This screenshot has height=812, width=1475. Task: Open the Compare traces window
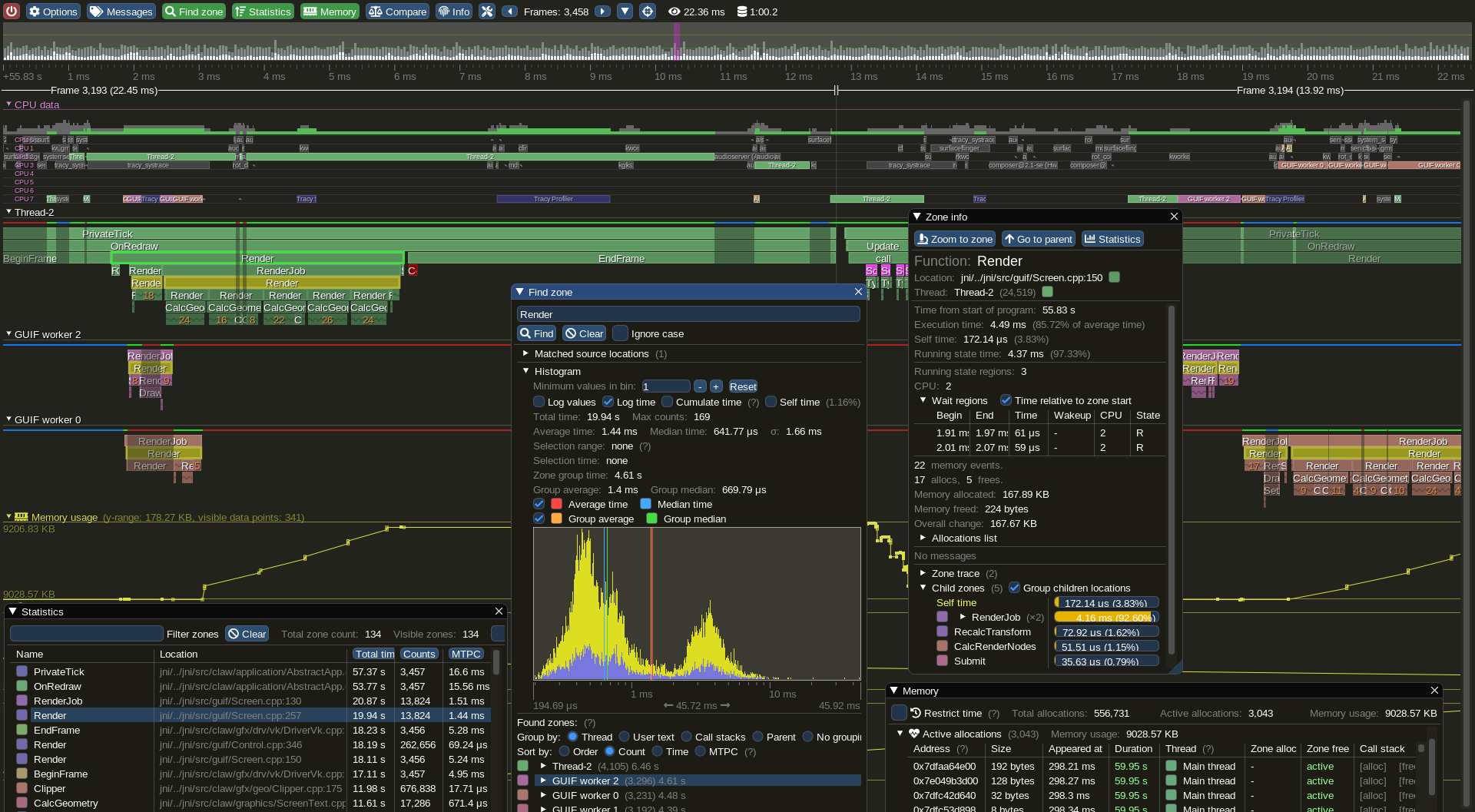coord(397,11)
